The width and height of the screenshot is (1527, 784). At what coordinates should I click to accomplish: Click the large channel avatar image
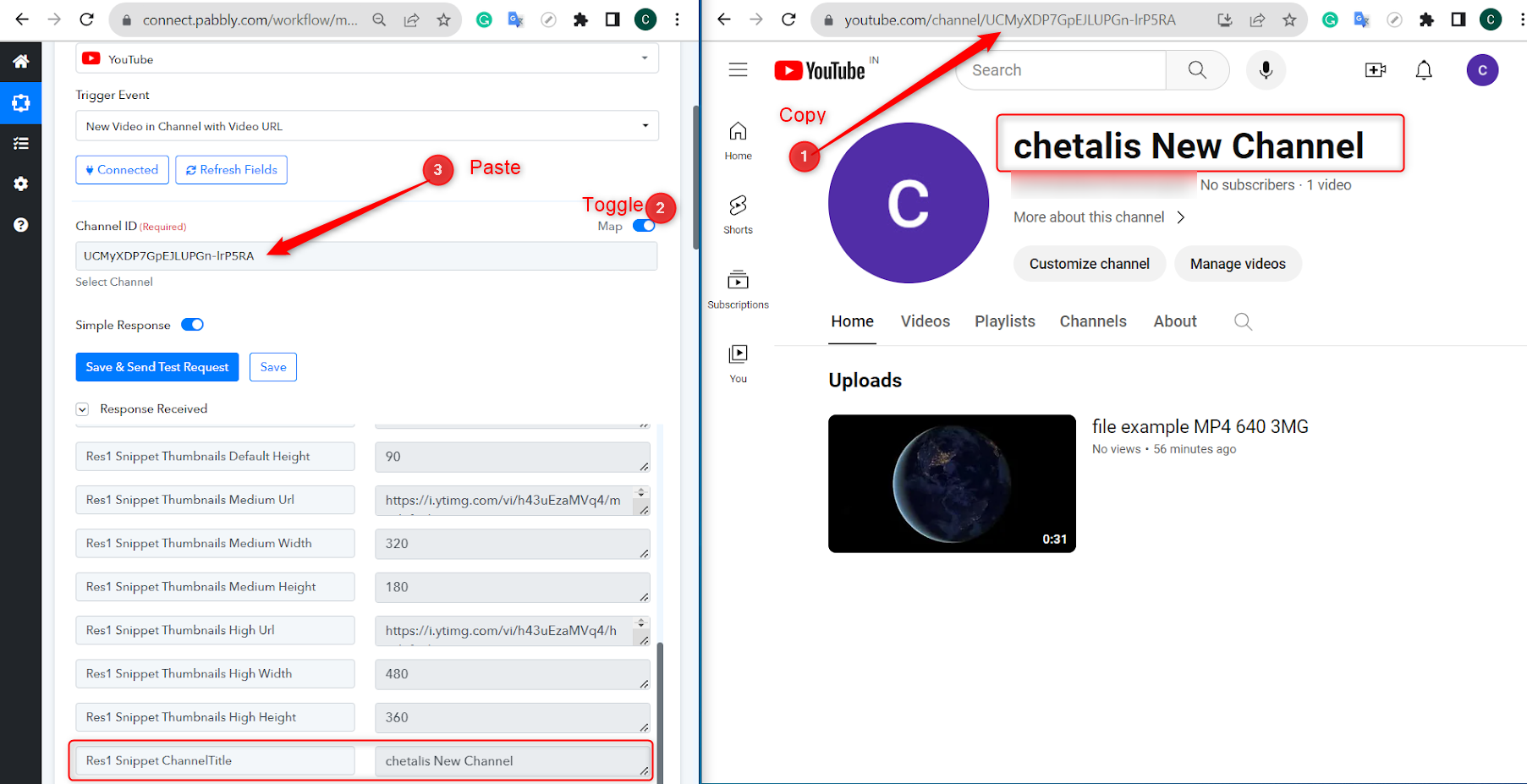click(909, 203)
